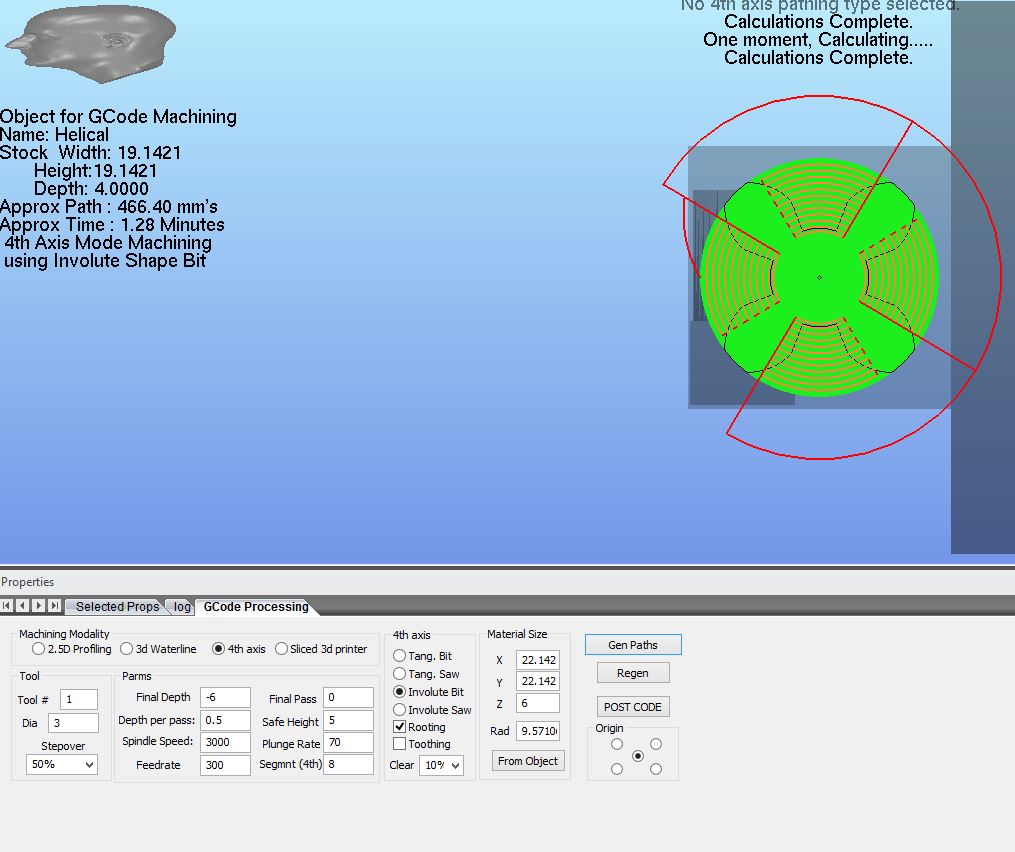Screen dimensions: 1015x852
Task: Choose the 3d Waterline machining mode
Action: [x=127, y=649]
